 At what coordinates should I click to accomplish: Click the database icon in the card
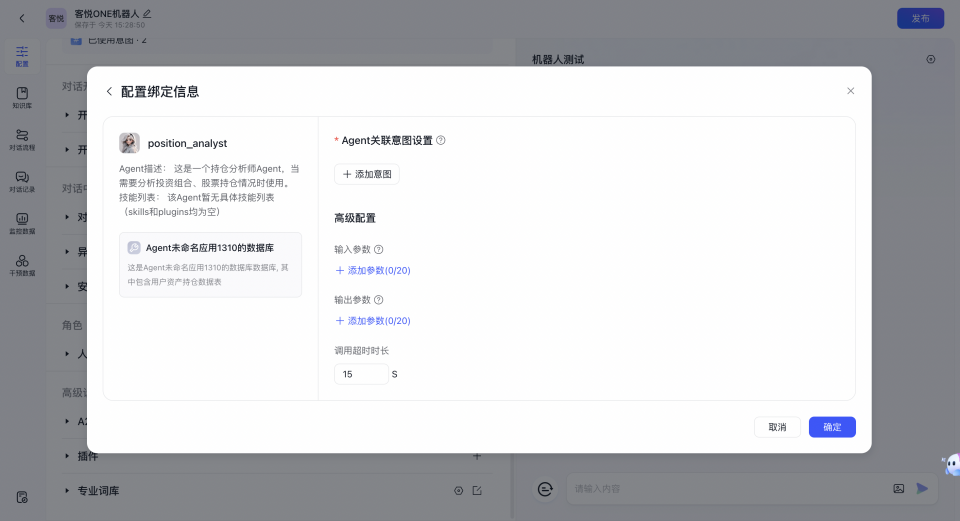(x=133, y=247)
